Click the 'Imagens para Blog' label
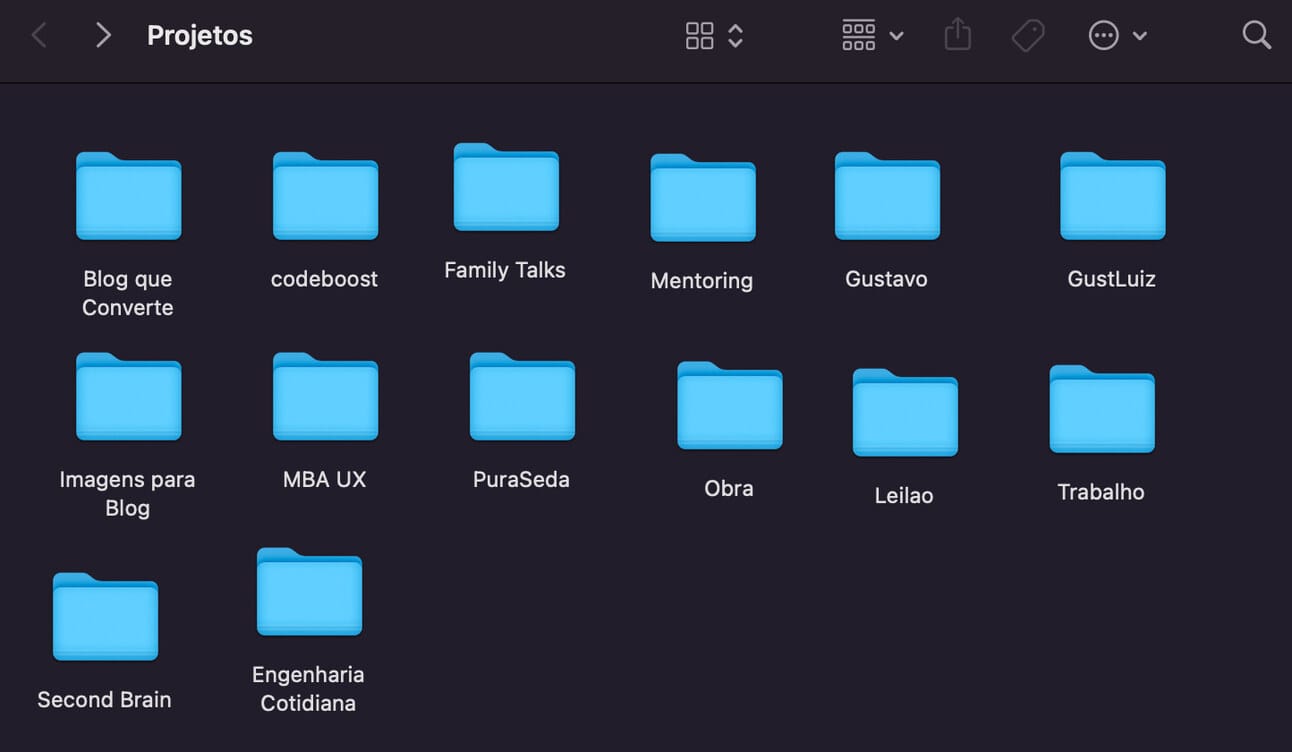Screen dimensions: 1292x752 127,493
